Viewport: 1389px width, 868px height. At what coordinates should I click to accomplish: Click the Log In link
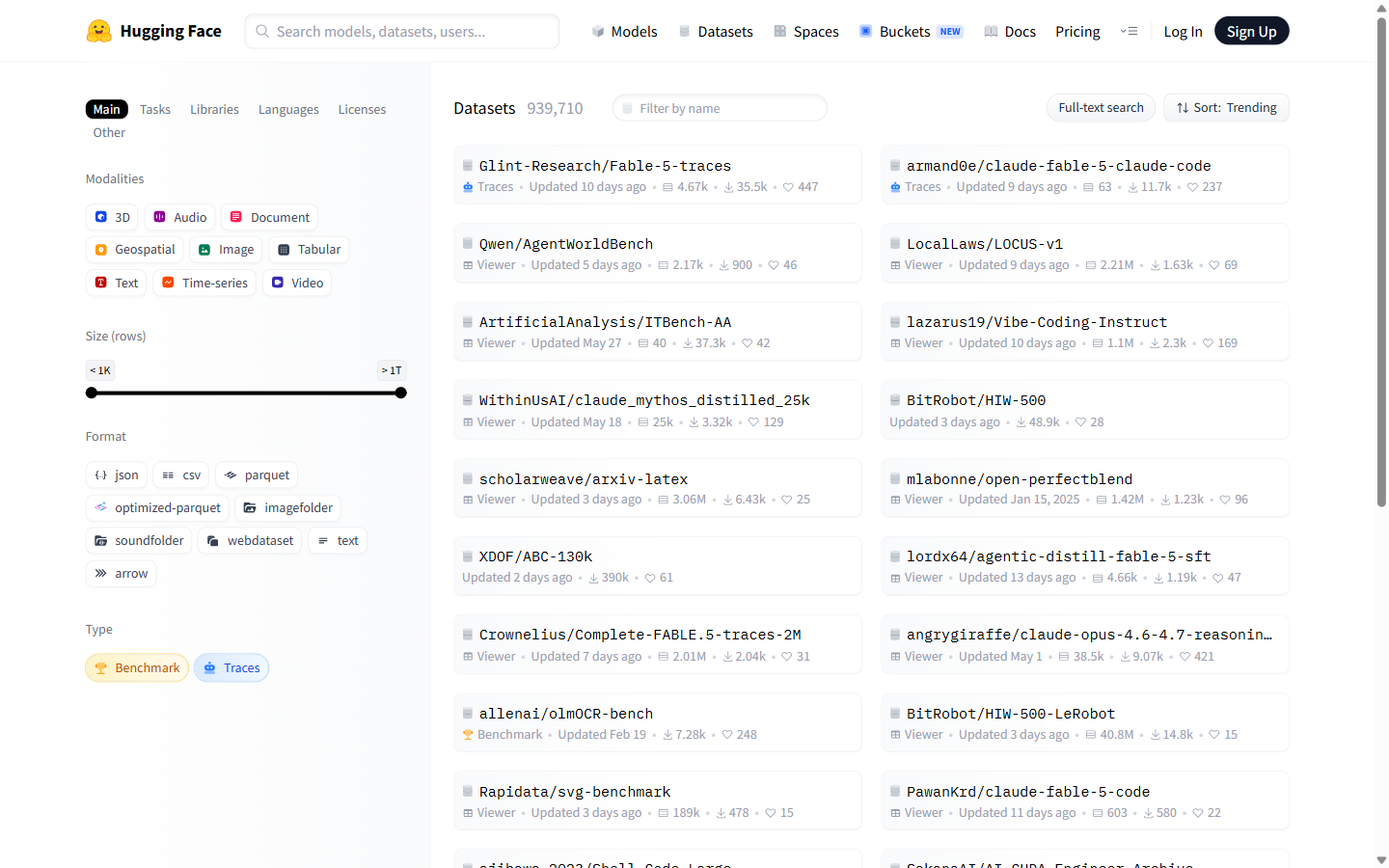[x=1183, y=31]
